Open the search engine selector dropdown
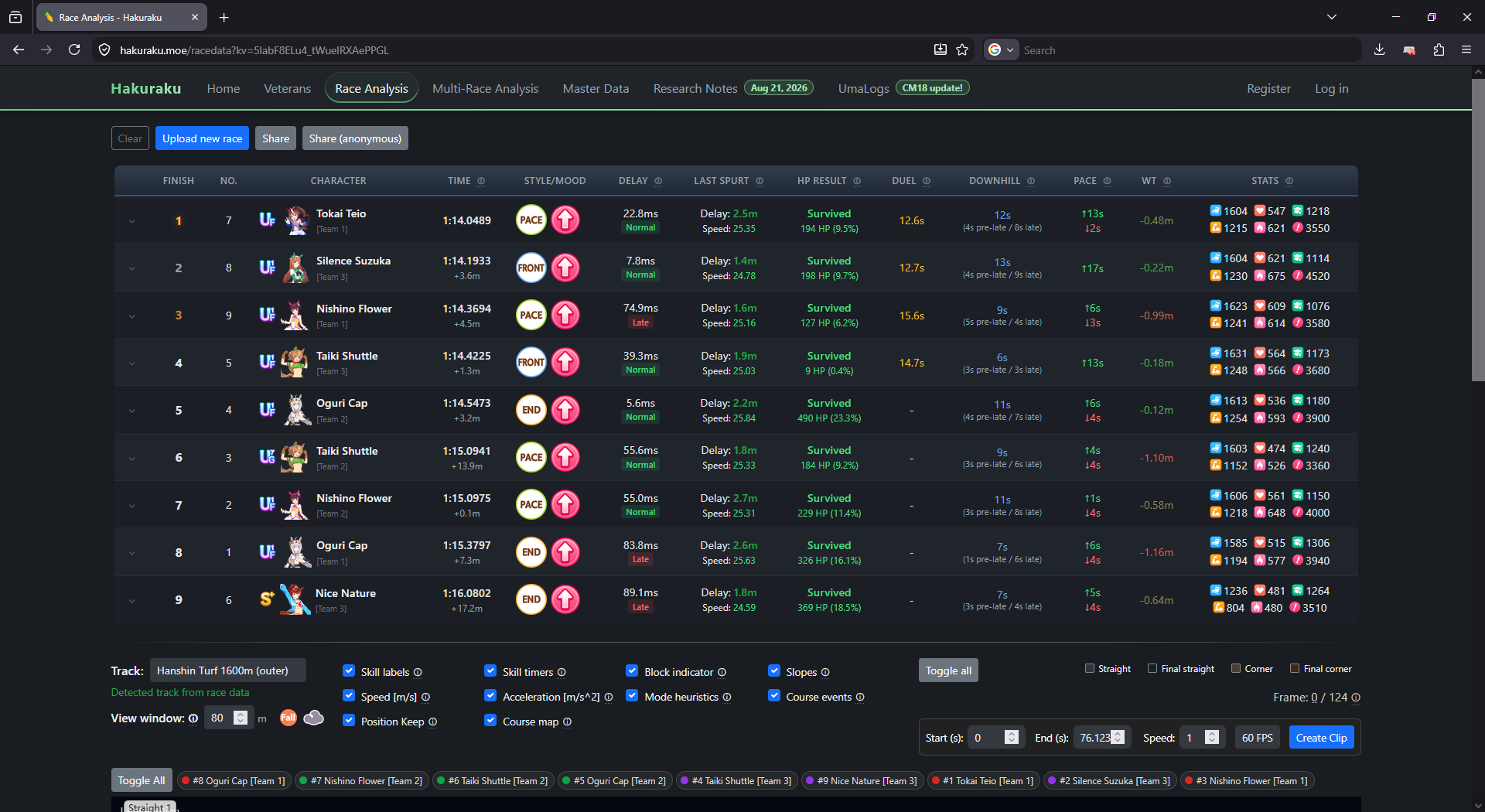1485x812 pixels. coord(1001,49)
